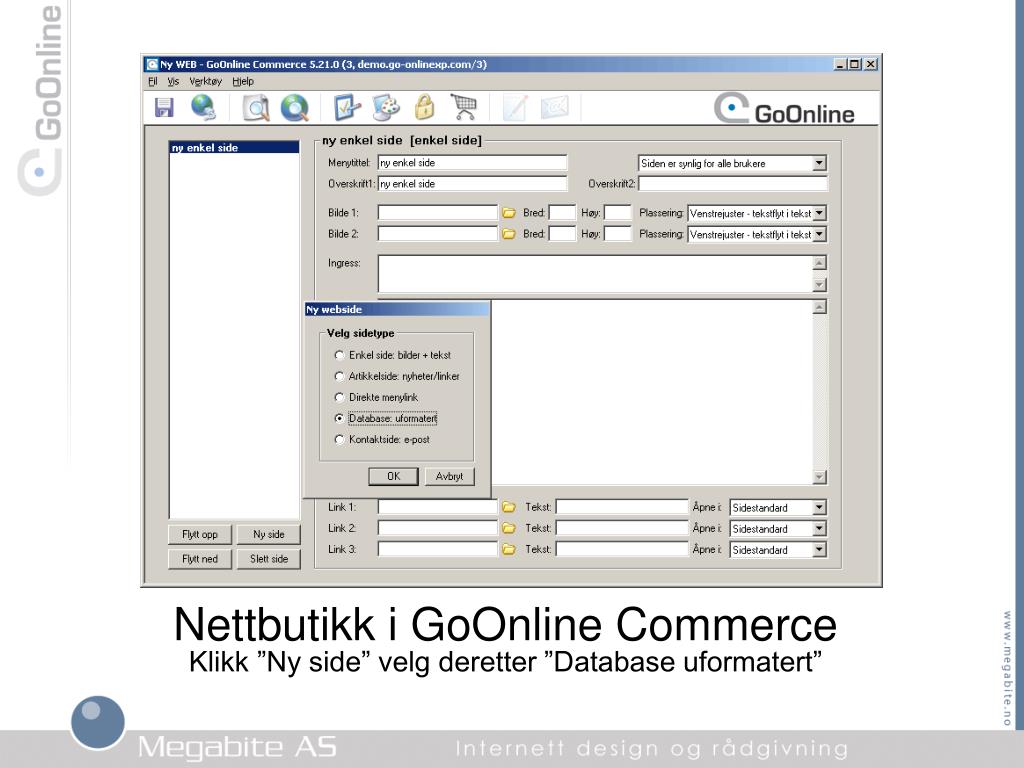Click the GoOnline logo in toolbar
Screen dimensions: 1024x768
[784, 109]
